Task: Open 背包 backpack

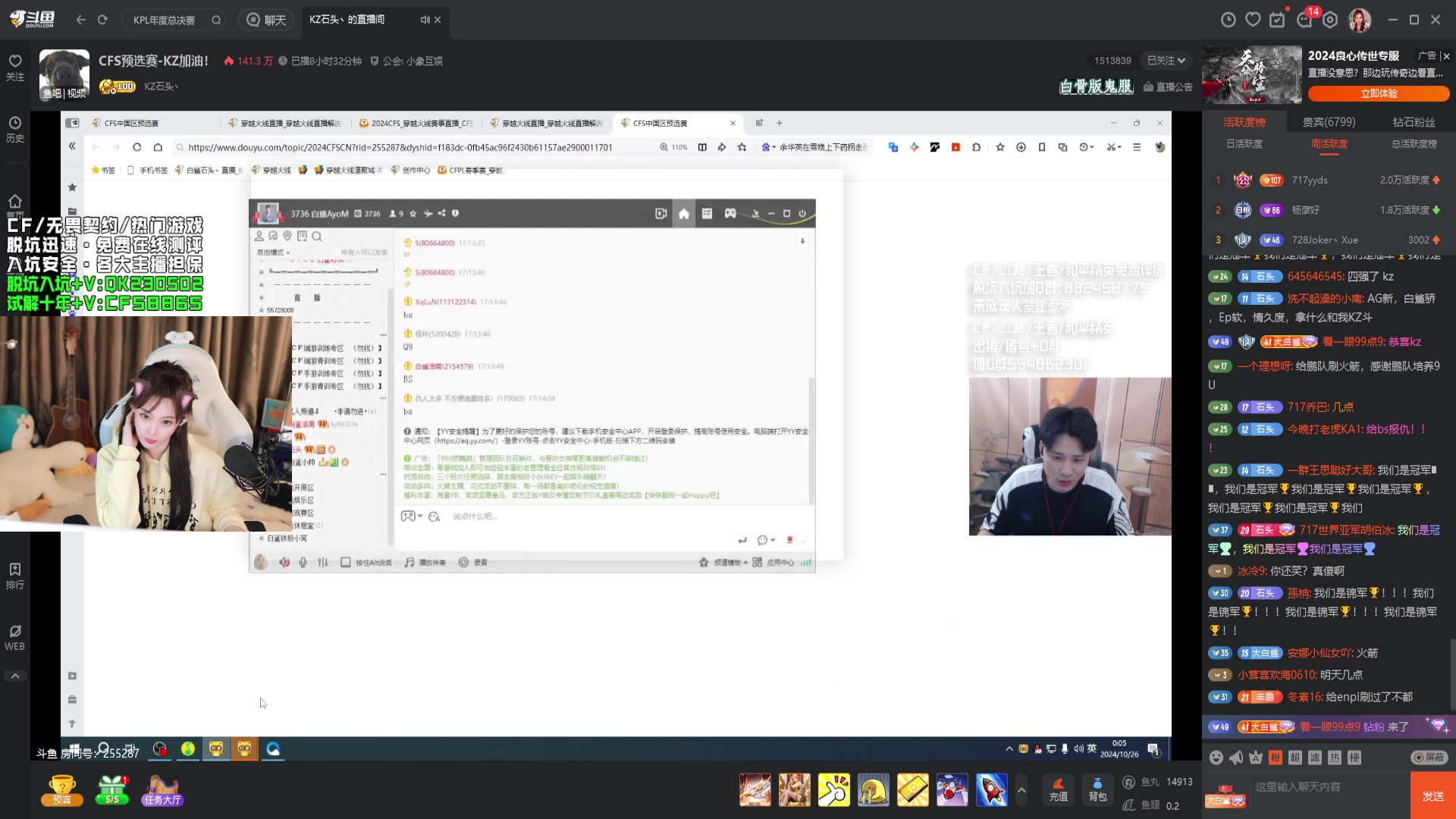Action: (1097, 790)
